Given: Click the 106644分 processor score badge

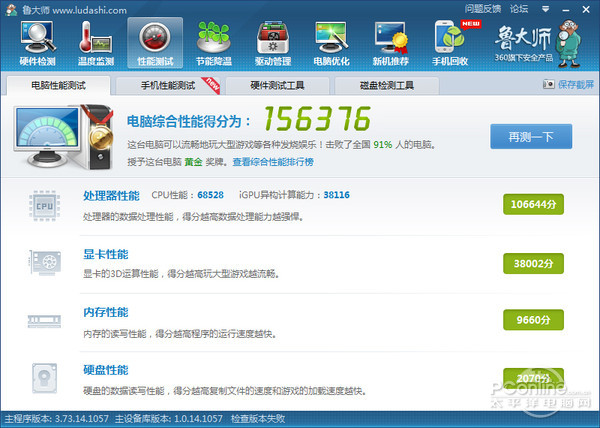Looking at the screenshot, I should pos(533,204).
